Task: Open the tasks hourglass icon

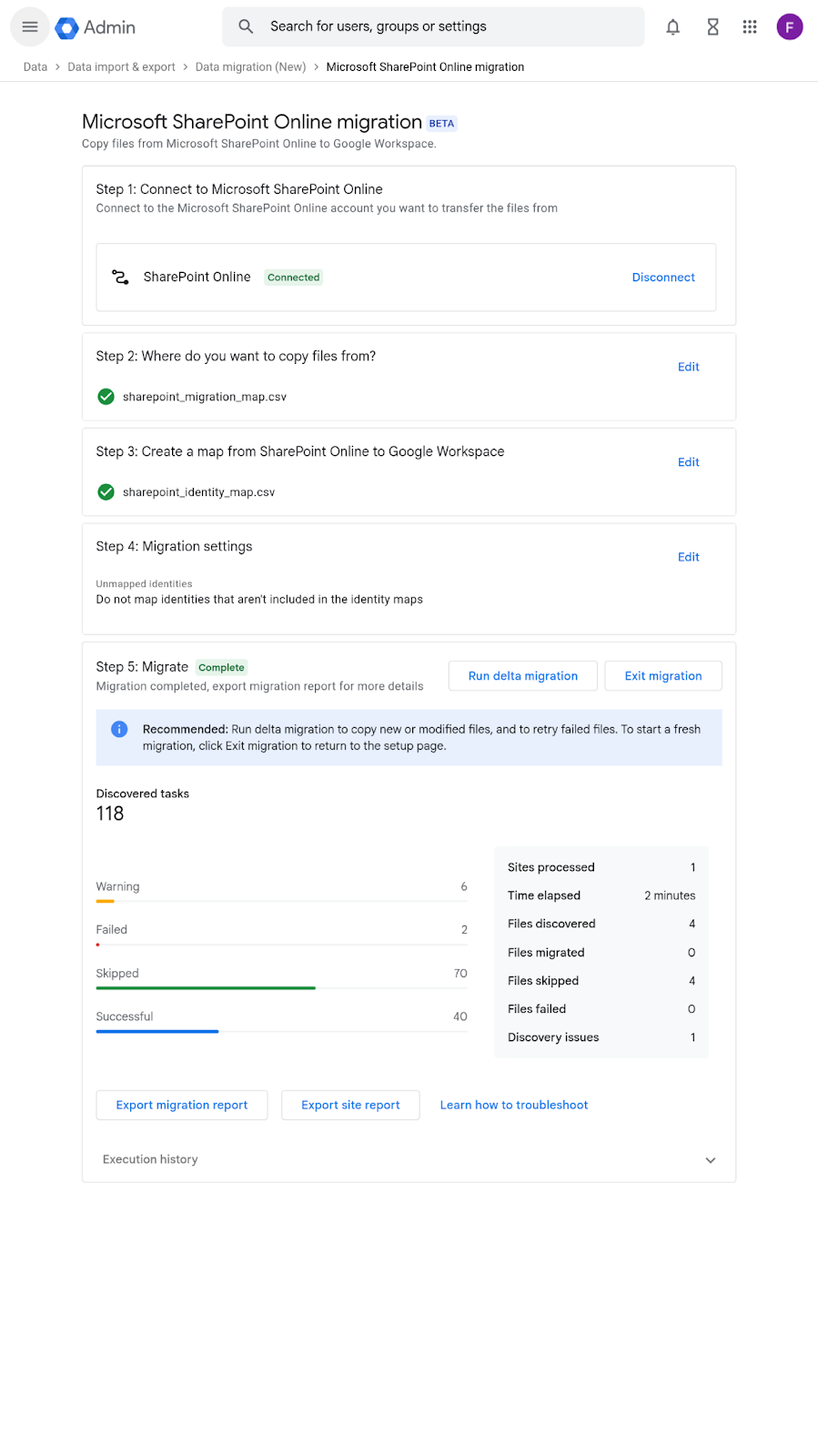Action: [x=712, y=27]
